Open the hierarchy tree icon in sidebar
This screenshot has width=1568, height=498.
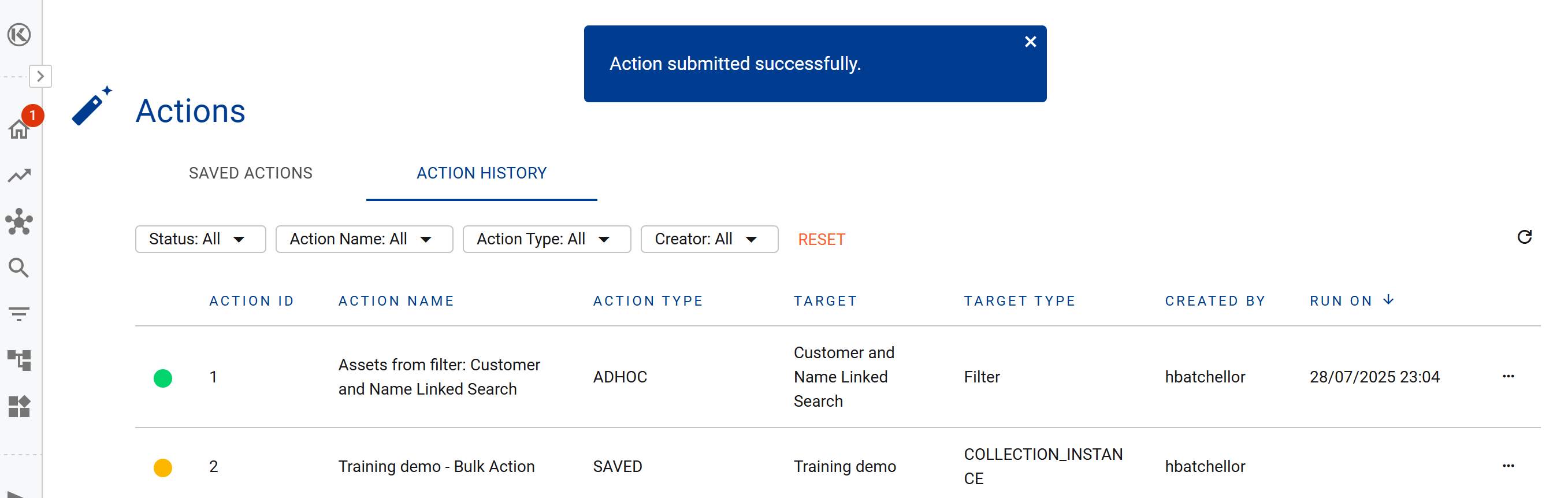20,361
